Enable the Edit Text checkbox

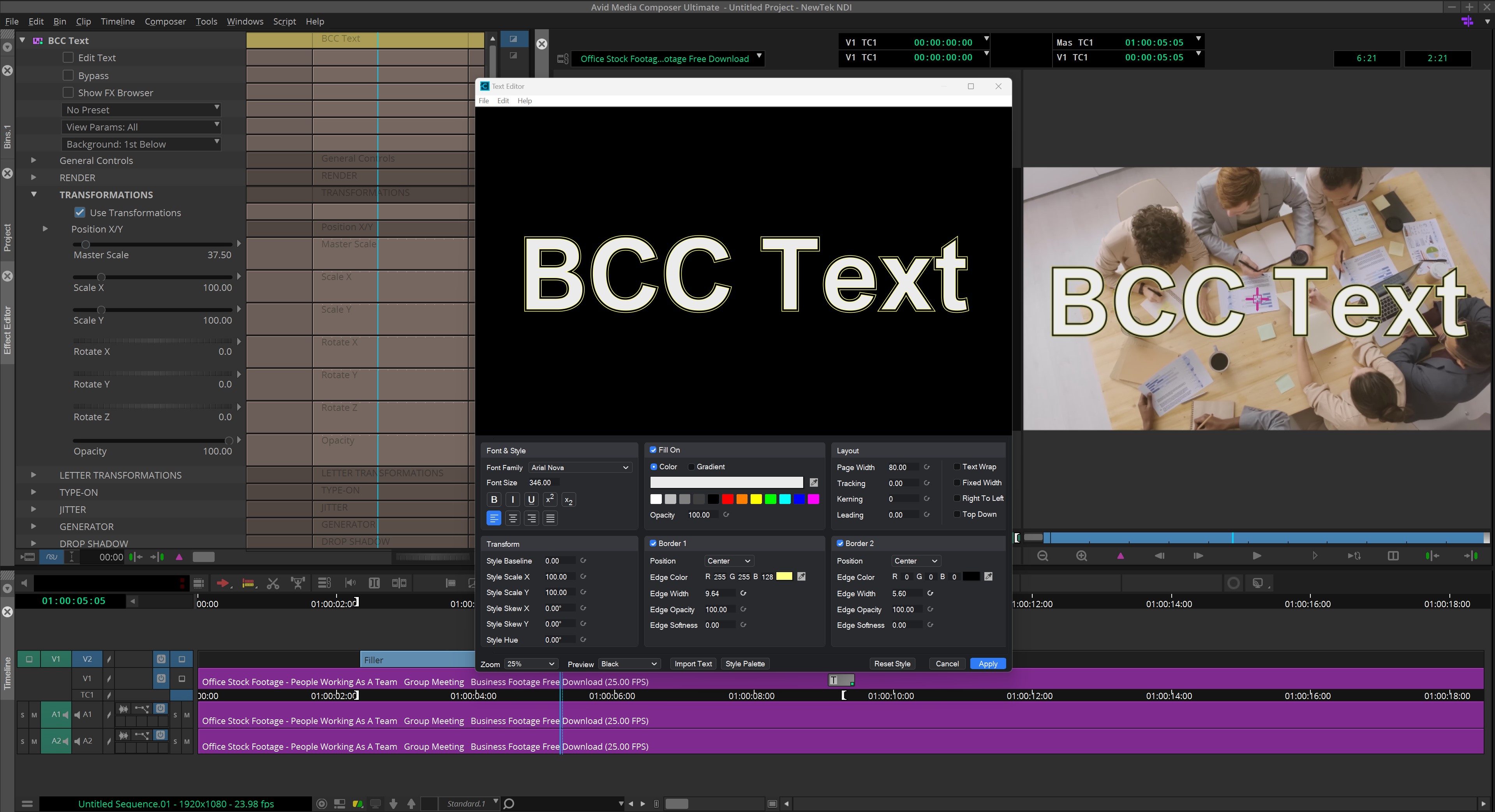click(69, 58)
